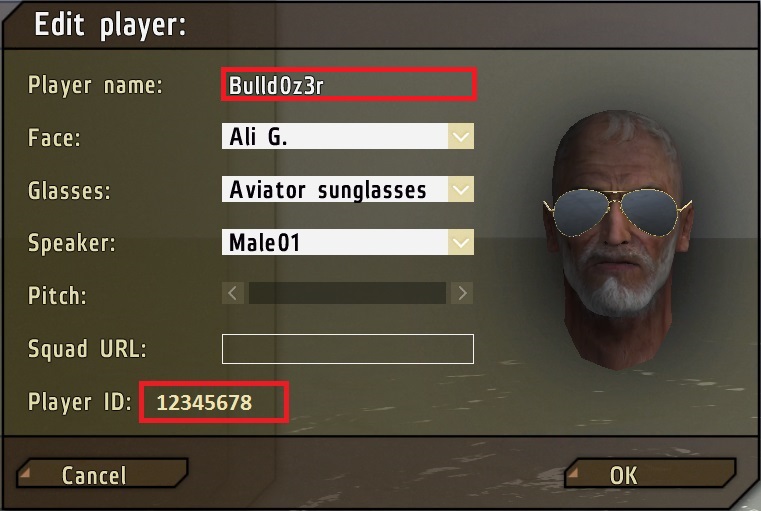Image resolution: width=761 pixels, height=511 pixels.
Task: Open the Face dropdown arrow
Action: coord(461,136)
